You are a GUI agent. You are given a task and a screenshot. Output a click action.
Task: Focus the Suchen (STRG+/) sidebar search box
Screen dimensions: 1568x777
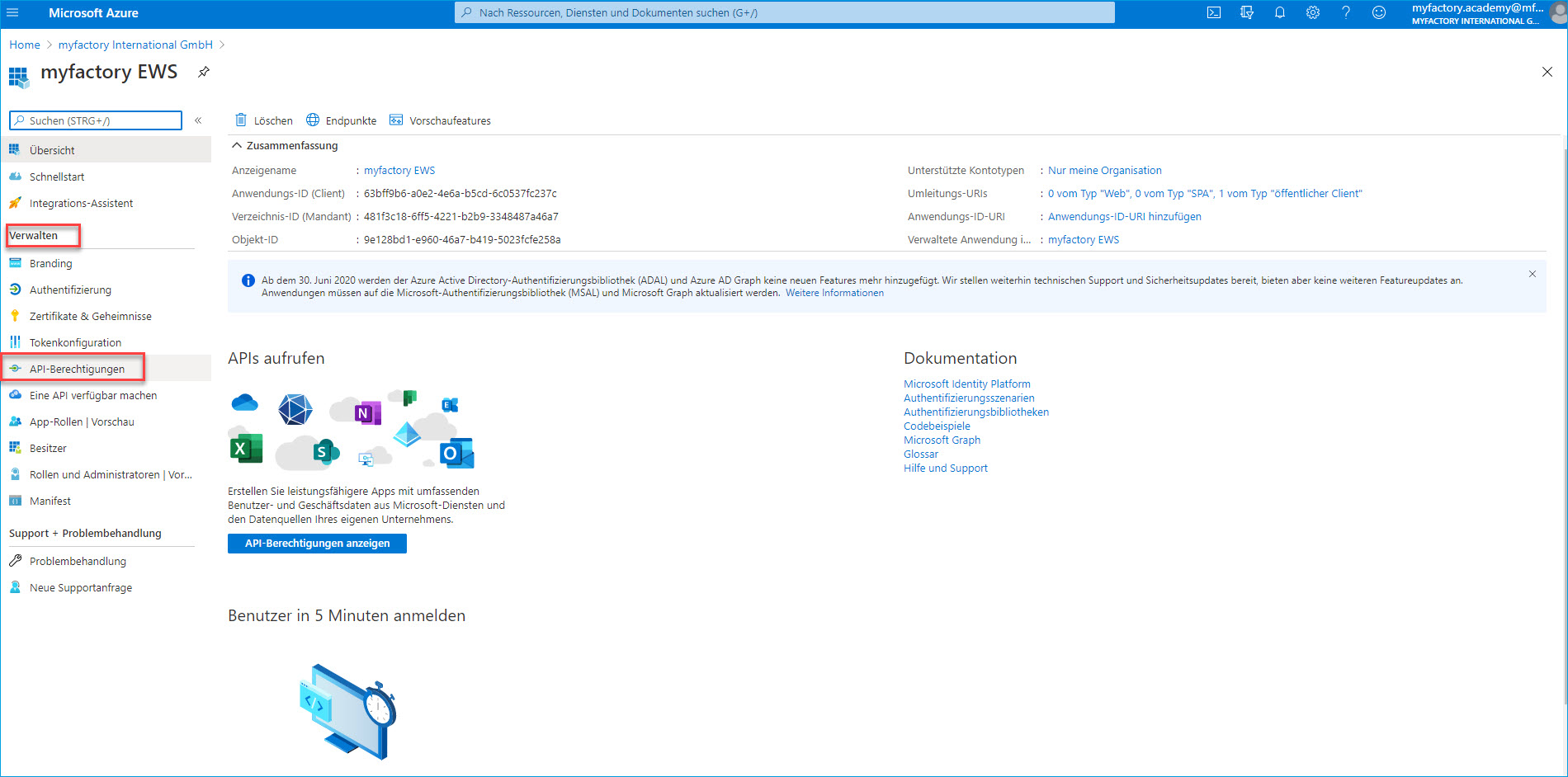coord(96,120)
